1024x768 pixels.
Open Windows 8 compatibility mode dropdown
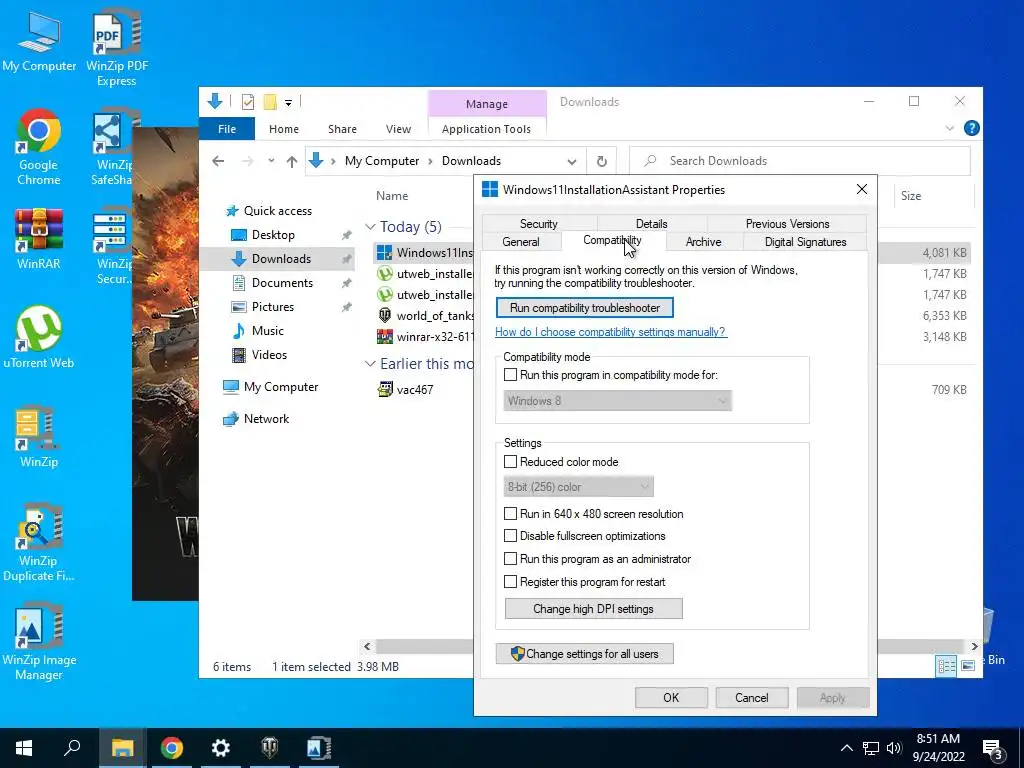(618, 401)
